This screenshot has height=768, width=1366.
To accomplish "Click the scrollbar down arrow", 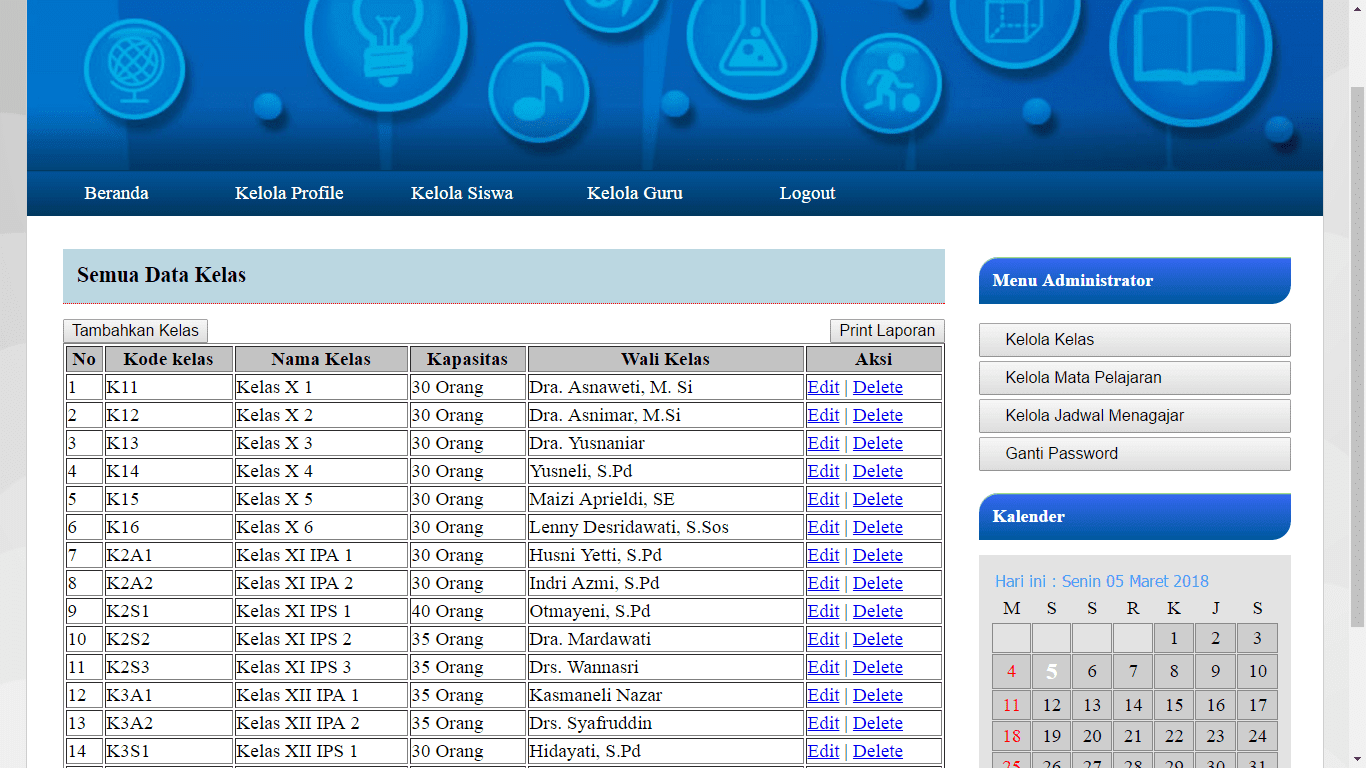I will point(1358,758).
